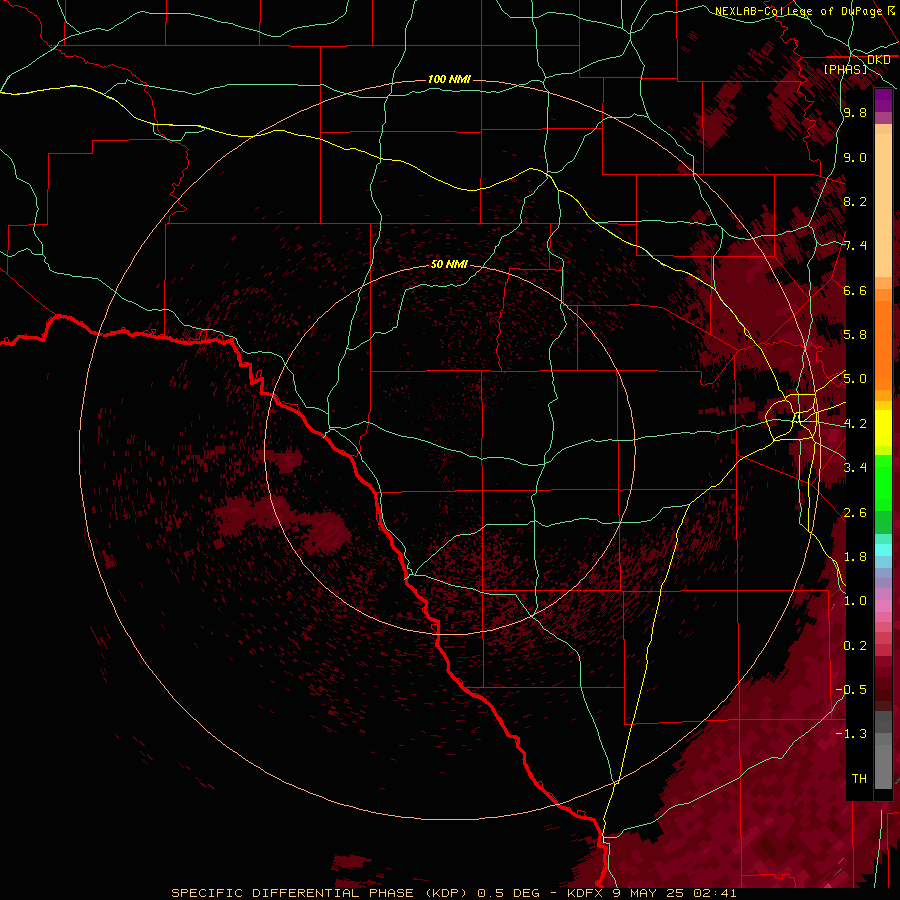Select the 5.8 value on the color scale
This screenshot has width=900, height=900.
click(x=855, y=335)
